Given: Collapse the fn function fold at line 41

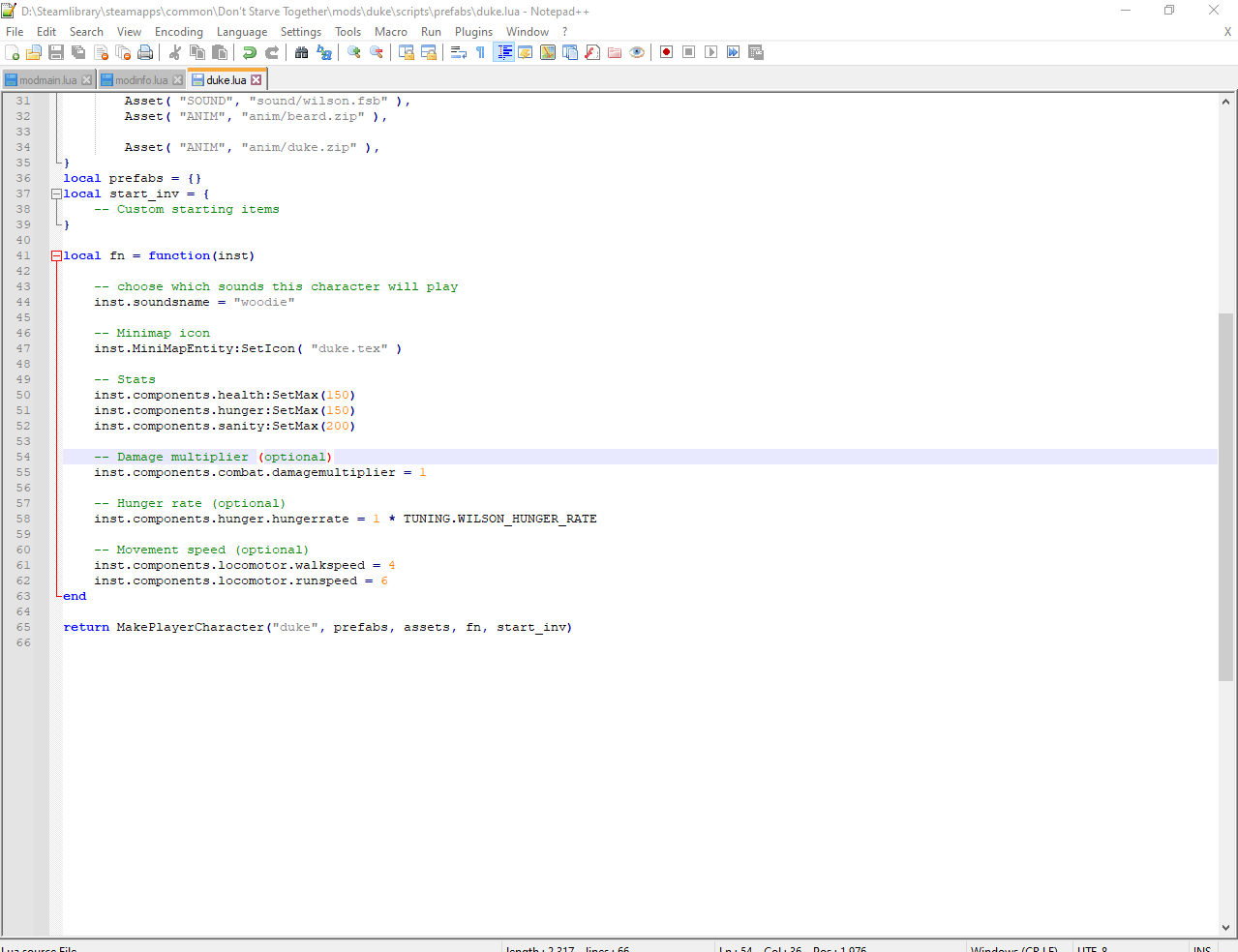Looking at the screenshot, I should coord(56,256).
